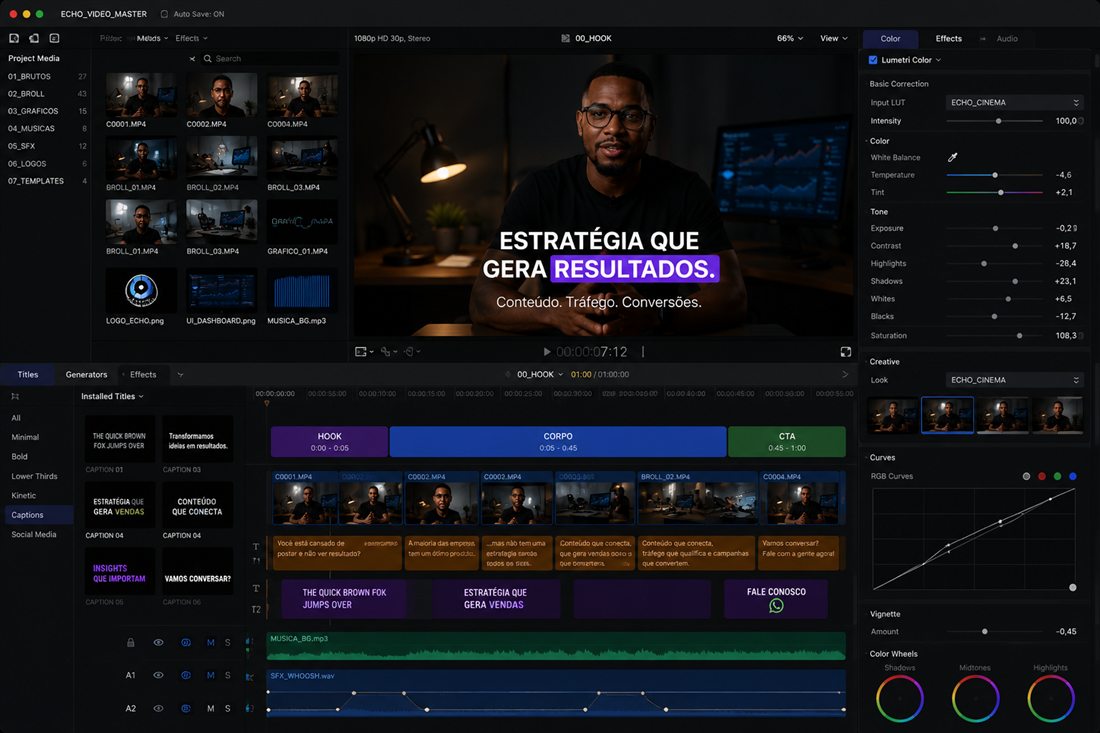Click the first panel icon in top-left toolbar

click(14, 39)
